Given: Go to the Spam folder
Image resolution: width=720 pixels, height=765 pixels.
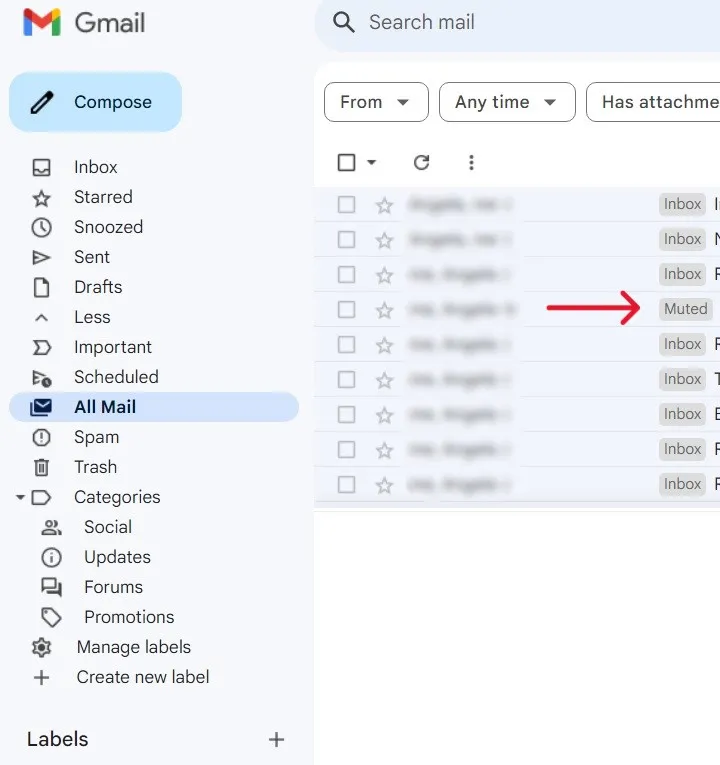Looking at the screenshot, I should 96,437.
